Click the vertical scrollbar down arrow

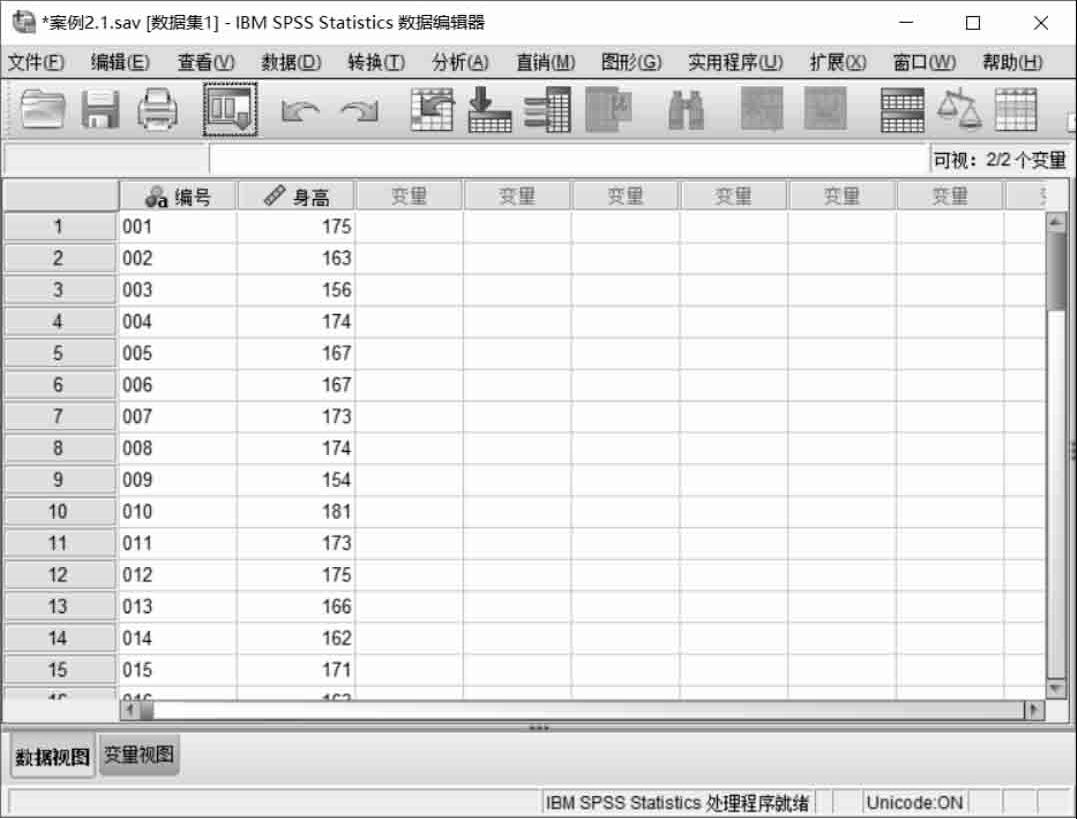click(x=1056, y=688)
